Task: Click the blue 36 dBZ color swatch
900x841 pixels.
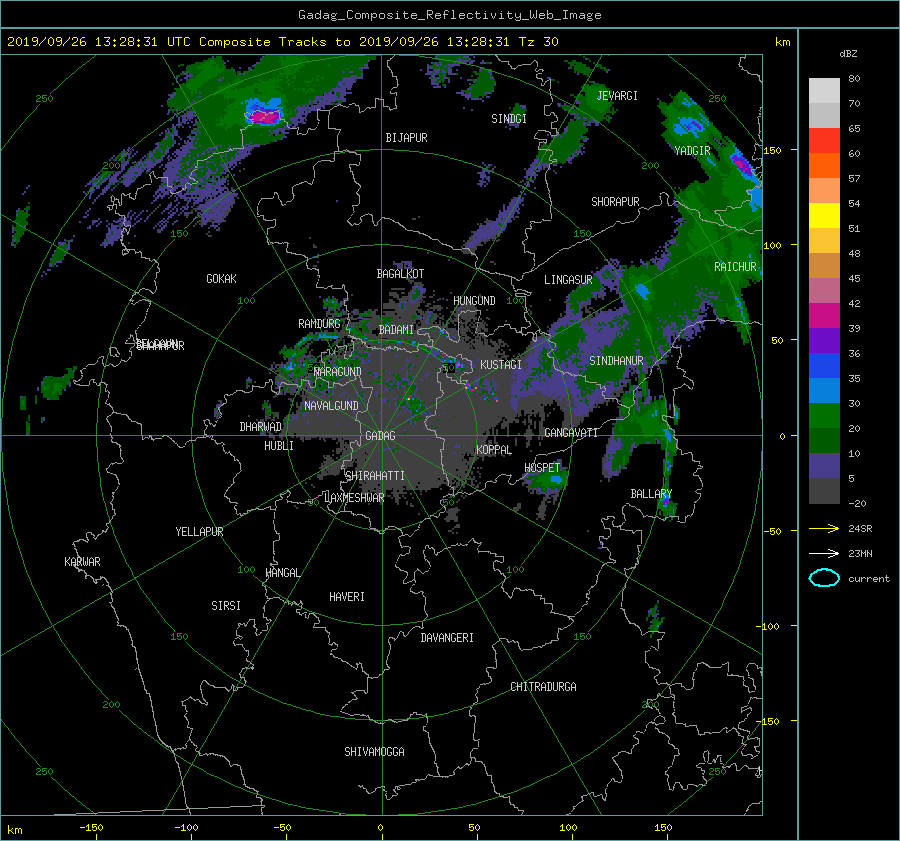Action: tap(824, 366)
